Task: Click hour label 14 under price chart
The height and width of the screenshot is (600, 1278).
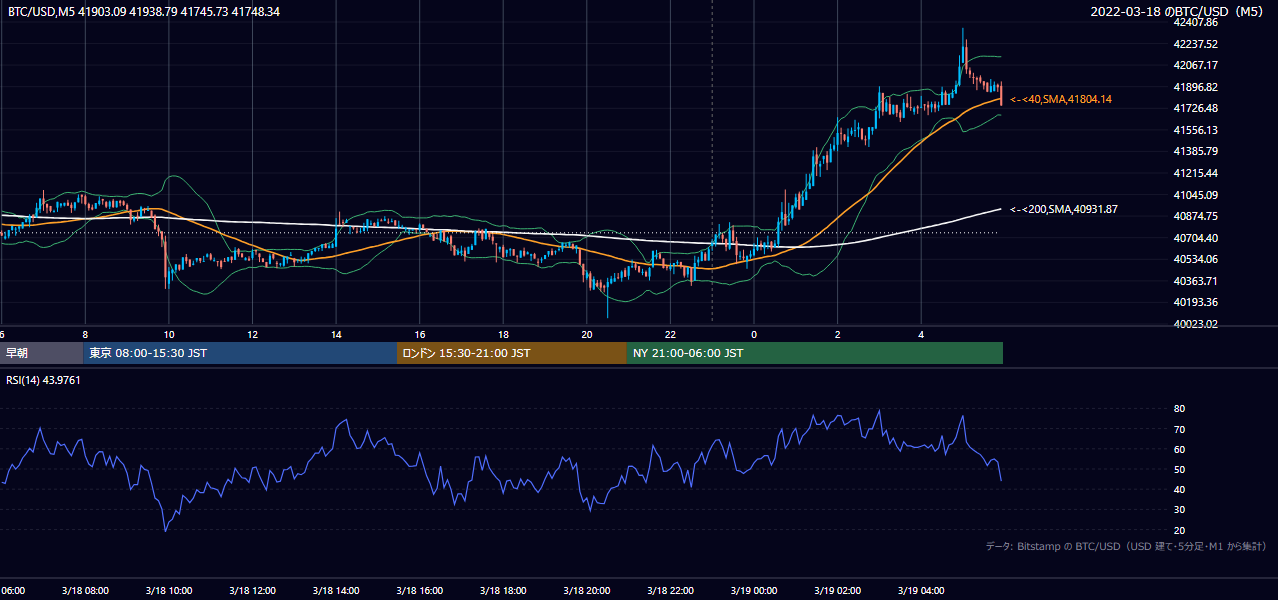Action: (x=336, y=335)
